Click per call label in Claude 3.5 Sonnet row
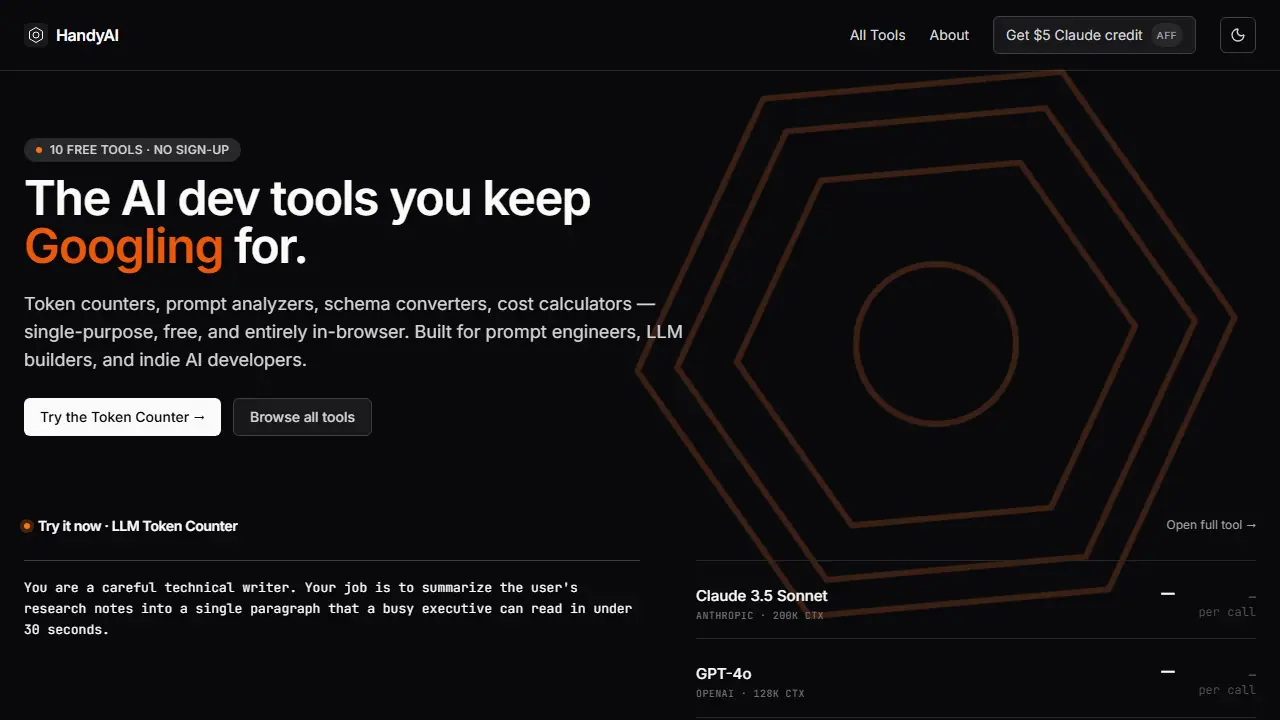Viewport: 1280px width, 720px height. [1227, 612]
